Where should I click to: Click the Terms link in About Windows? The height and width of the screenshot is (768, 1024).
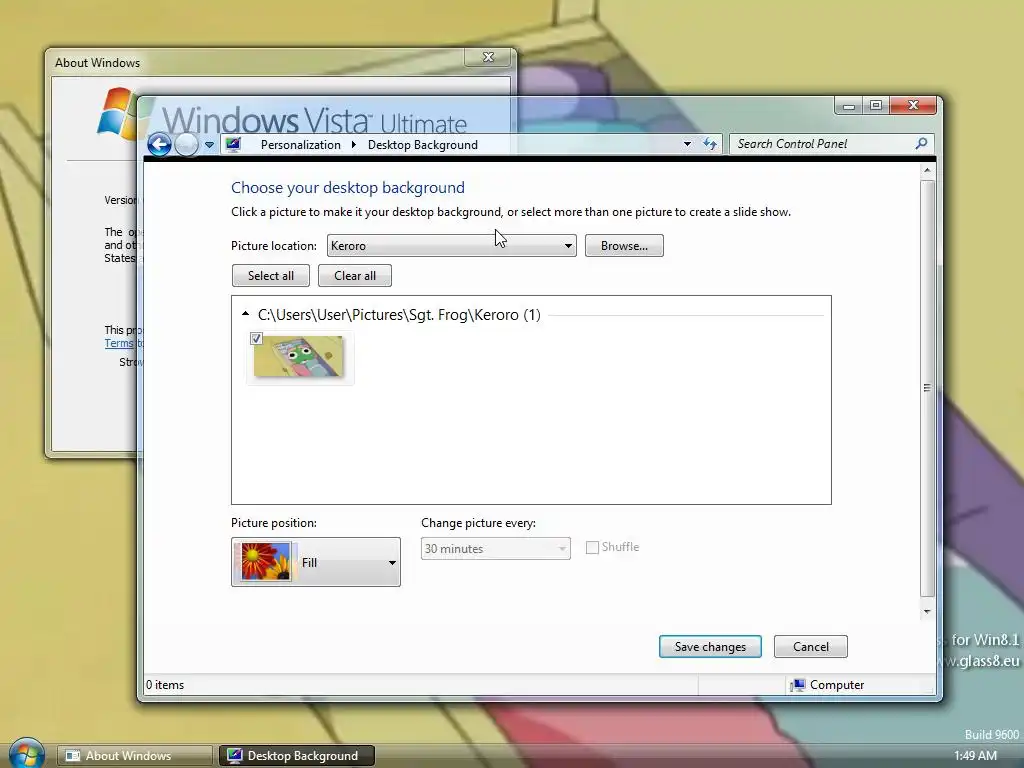[119, 344]
